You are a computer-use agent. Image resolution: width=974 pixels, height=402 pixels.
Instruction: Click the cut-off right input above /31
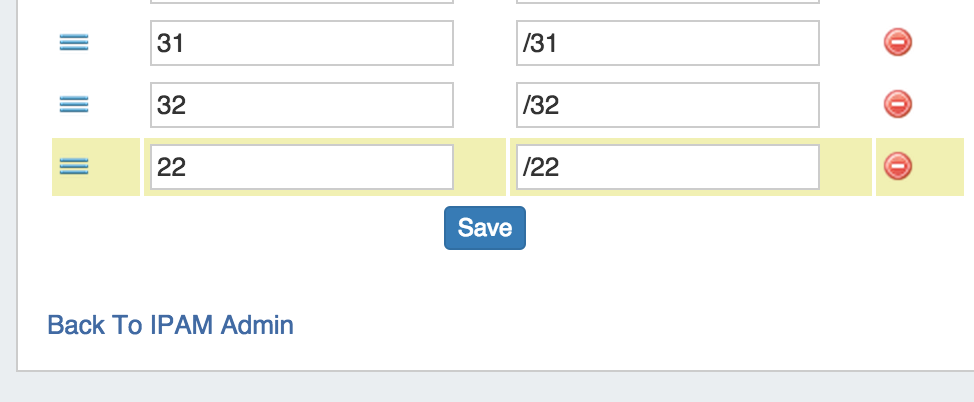pos(667,2)
